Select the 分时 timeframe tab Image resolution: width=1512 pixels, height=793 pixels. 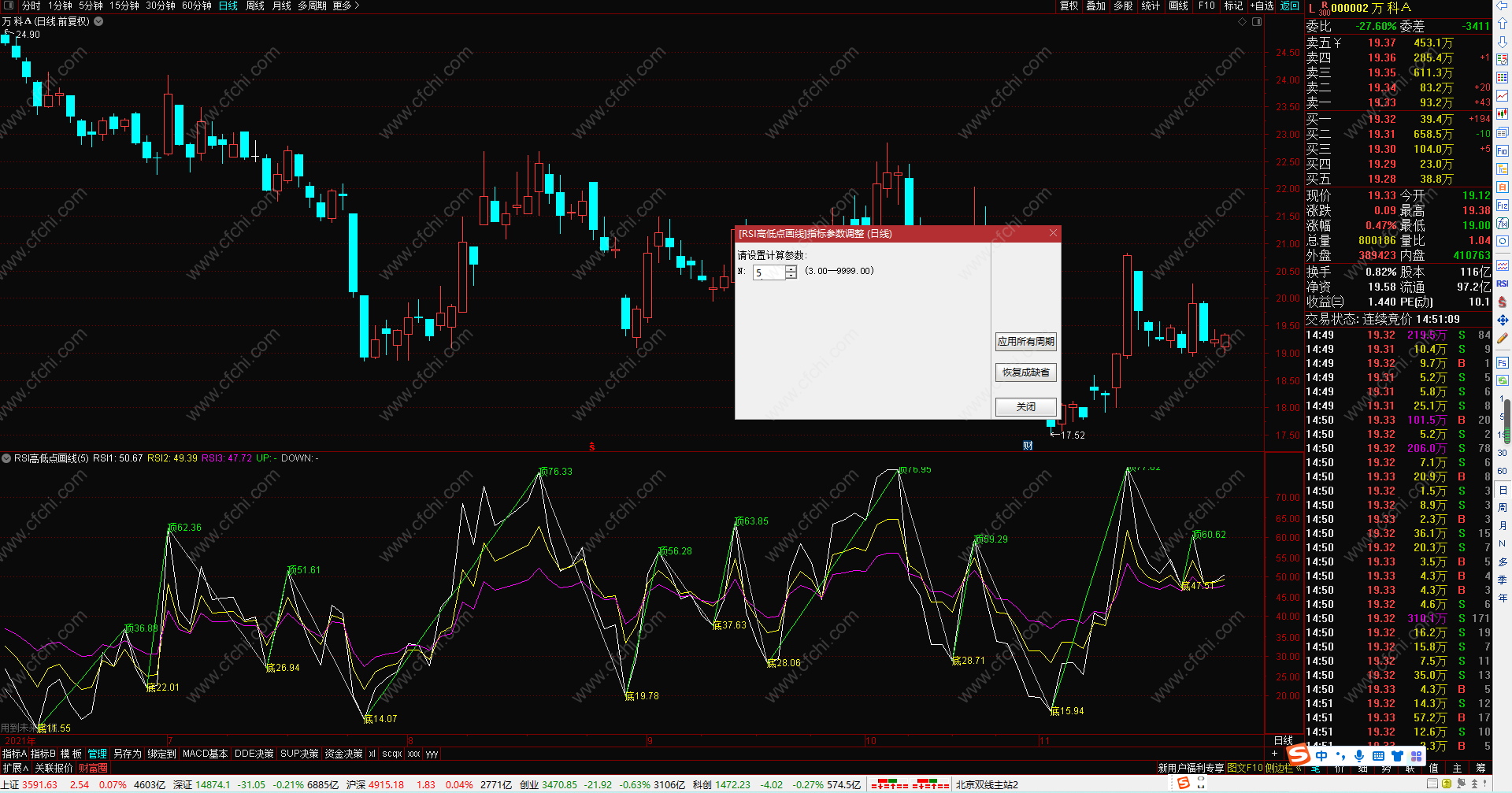(x=31, y=6)
